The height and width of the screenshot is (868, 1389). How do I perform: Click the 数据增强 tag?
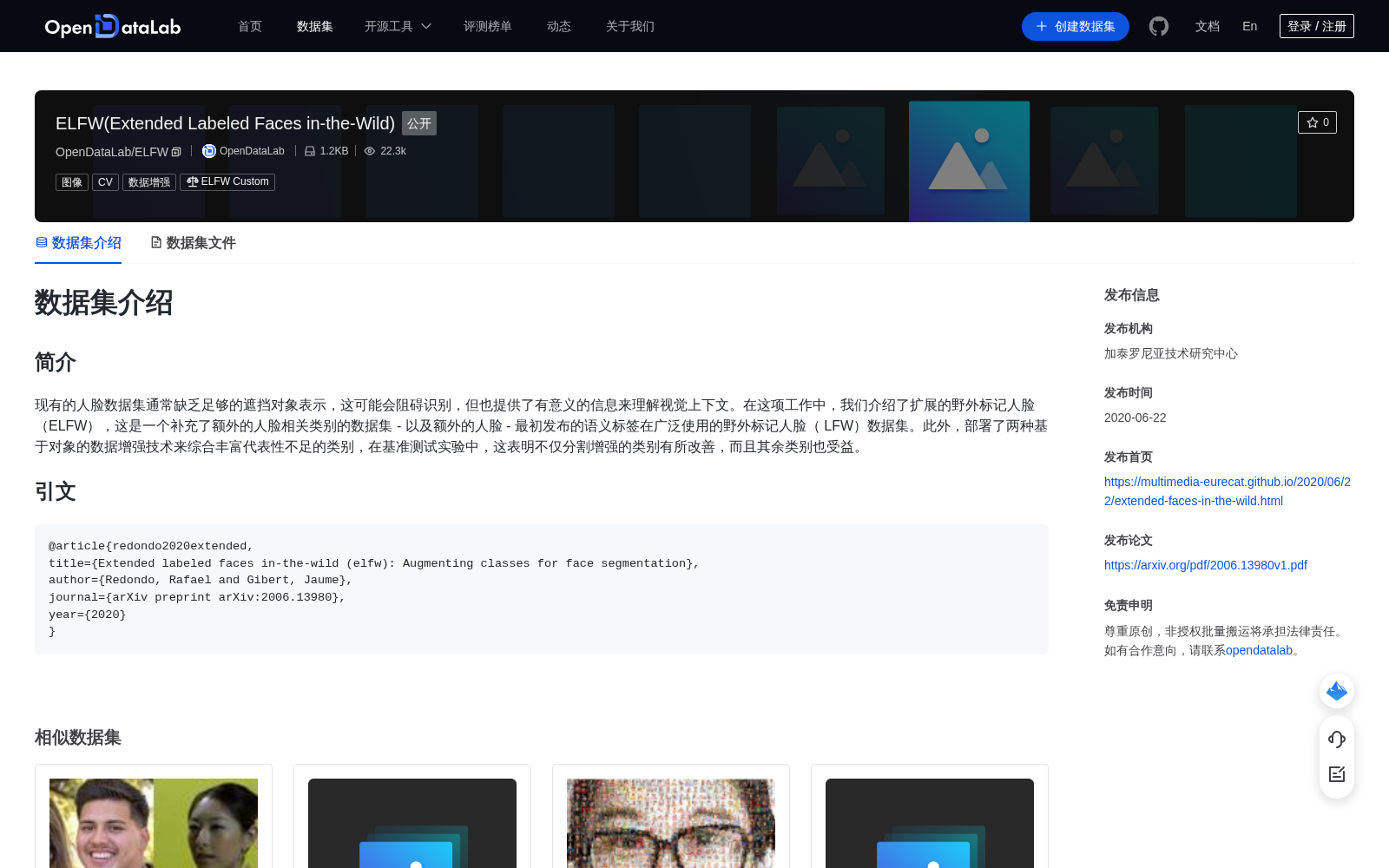149,182
